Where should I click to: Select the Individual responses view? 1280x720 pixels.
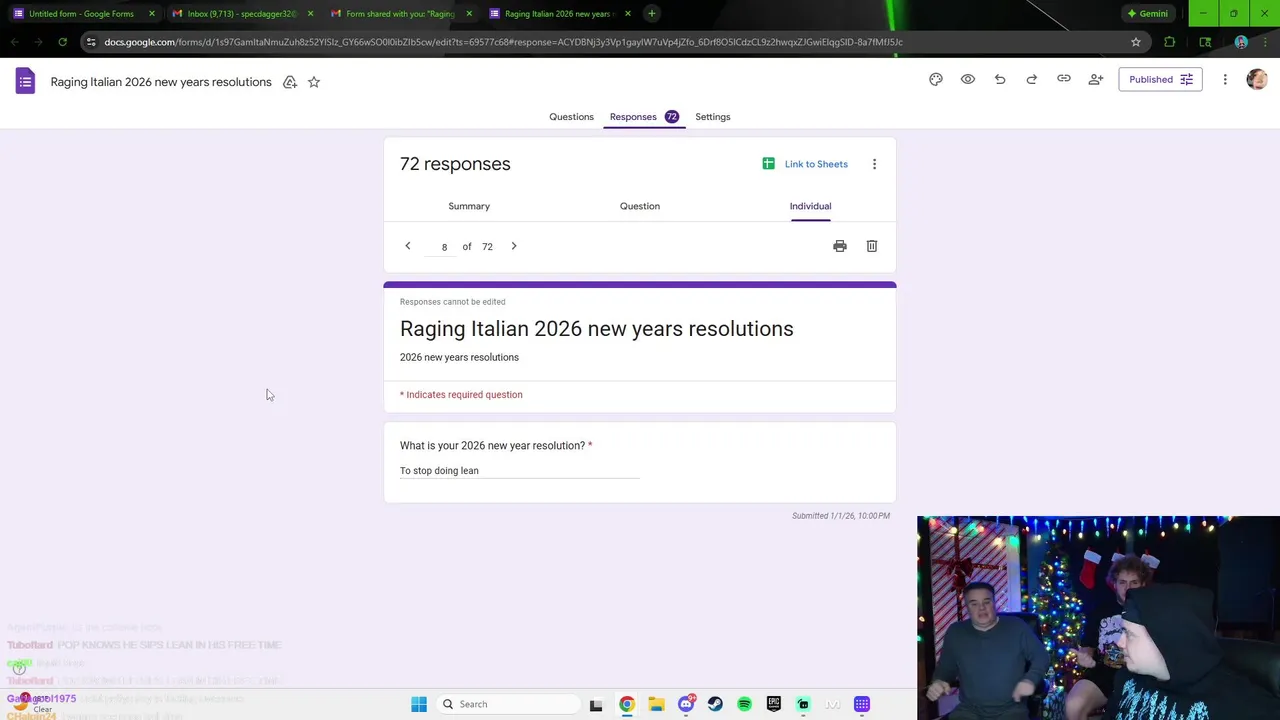coord(810,206)
